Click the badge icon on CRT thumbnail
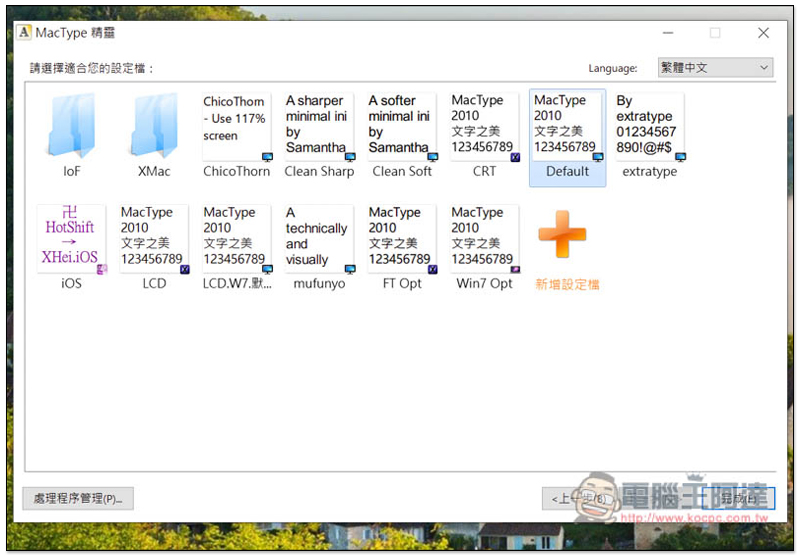Screen dimensions: 800x557 [515, 157]
